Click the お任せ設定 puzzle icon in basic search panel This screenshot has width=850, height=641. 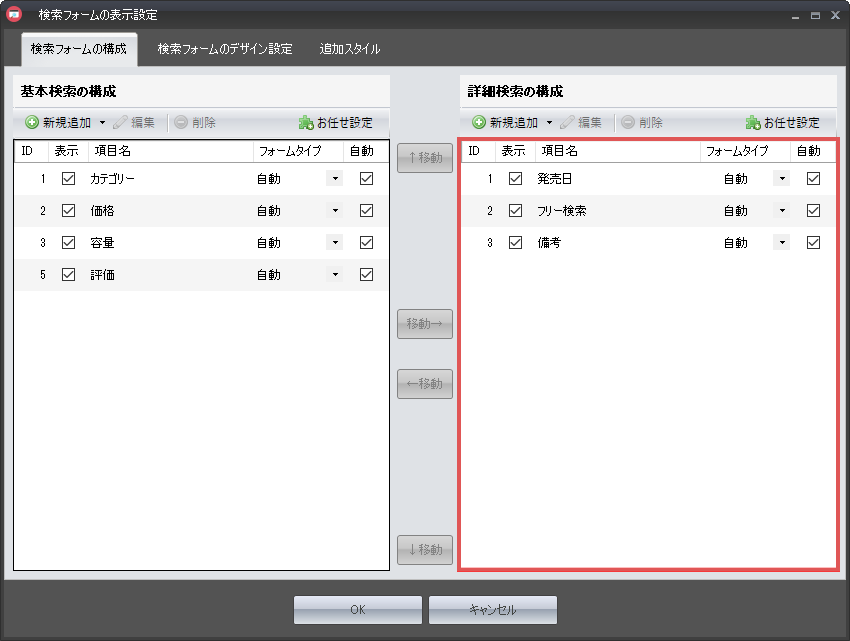tap(306, 123)
